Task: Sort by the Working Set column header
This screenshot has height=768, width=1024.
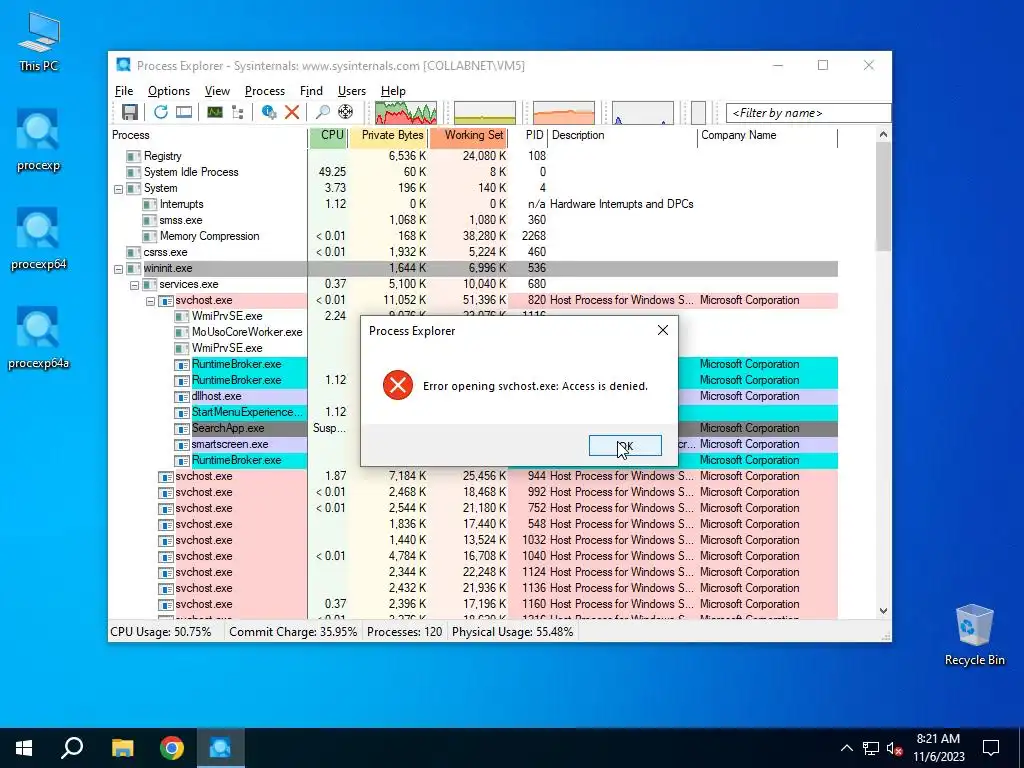Action: (468, 135)
